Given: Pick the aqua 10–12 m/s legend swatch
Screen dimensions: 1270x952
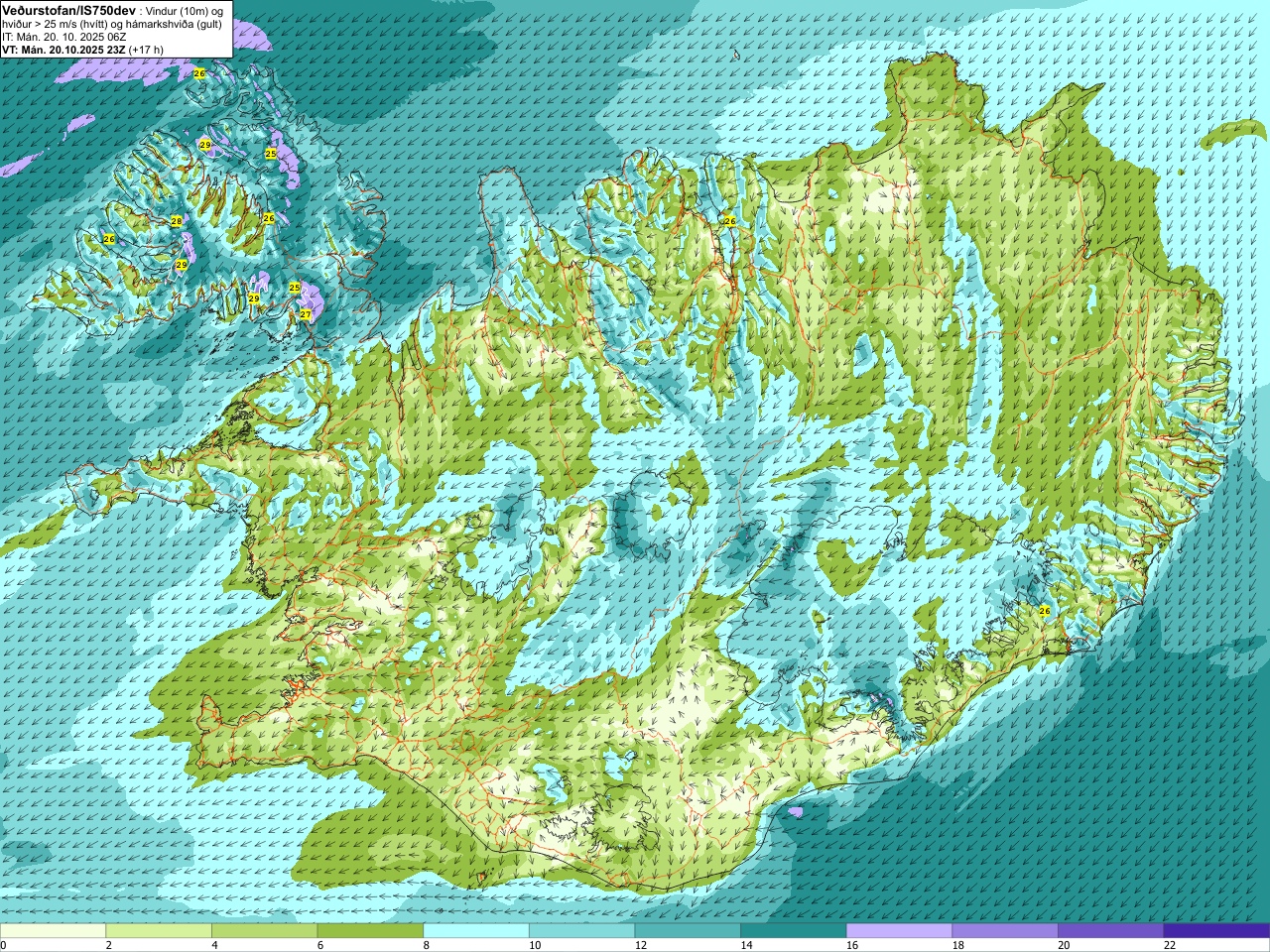Looking at the screenshot, I should point(581,931).
